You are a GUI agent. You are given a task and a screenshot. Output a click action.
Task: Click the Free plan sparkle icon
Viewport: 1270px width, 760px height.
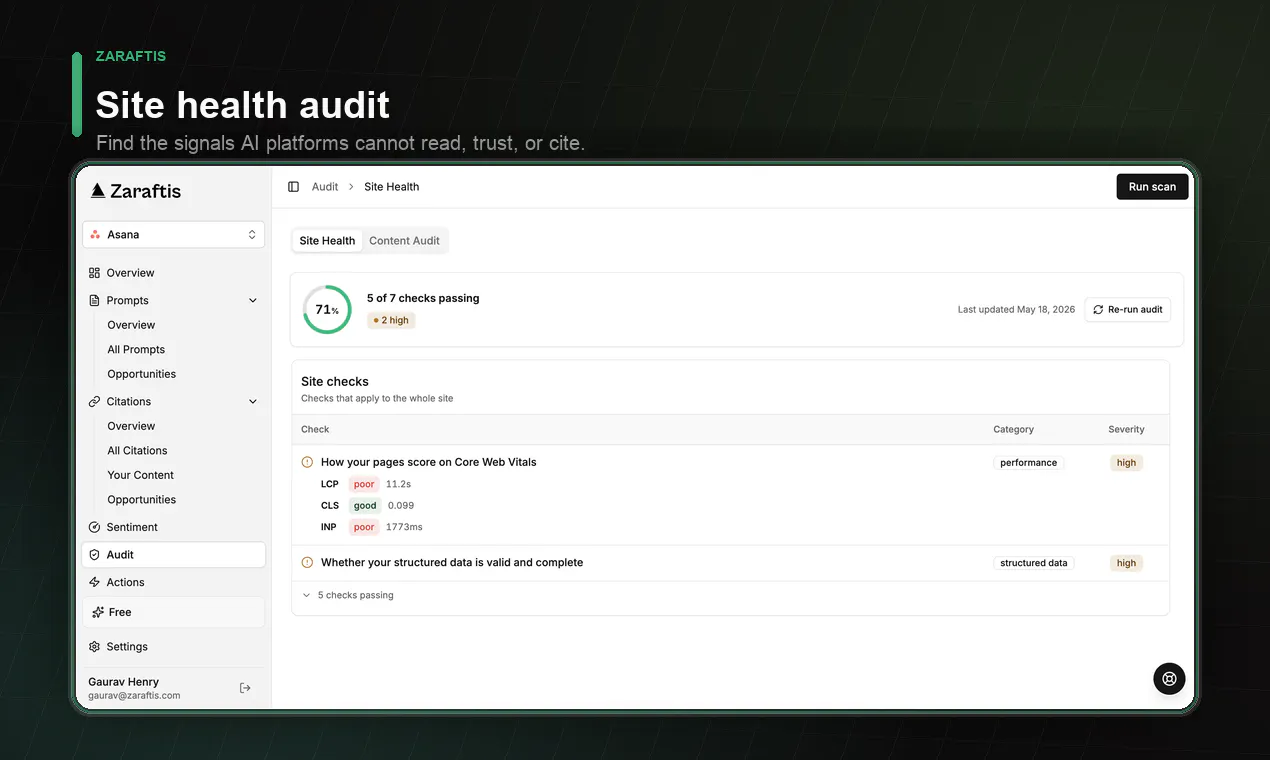pos(98,612)
